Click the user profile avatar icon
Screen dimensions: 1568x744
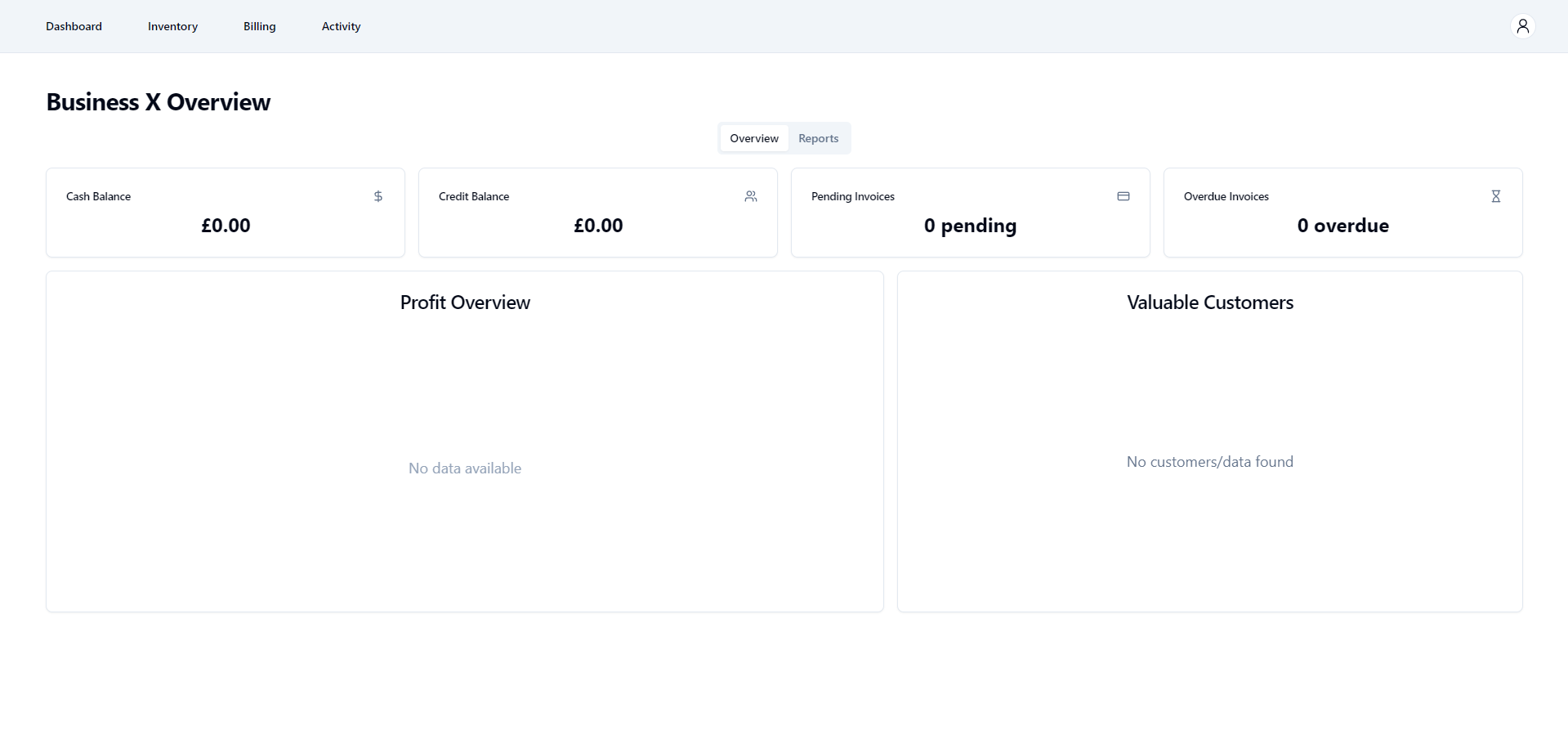pyautogui.click(x=1522, y=26)
